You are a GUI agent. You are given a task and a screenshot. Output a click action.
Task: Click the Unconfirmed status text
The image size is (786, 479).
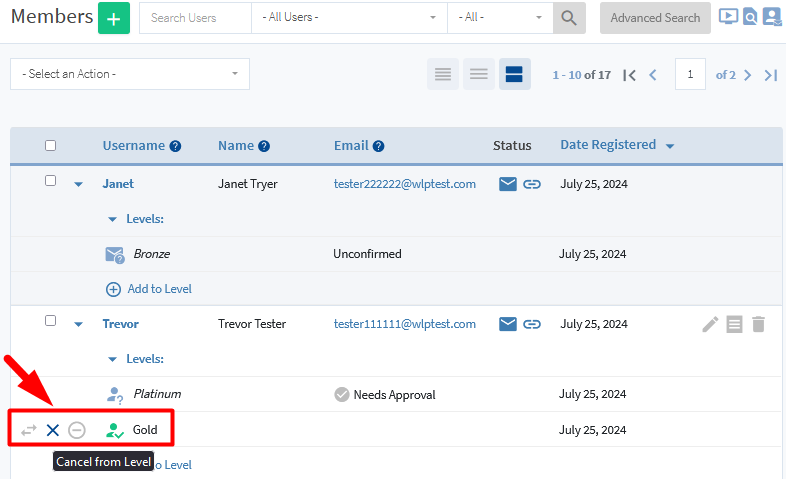[x=367, y=254]
